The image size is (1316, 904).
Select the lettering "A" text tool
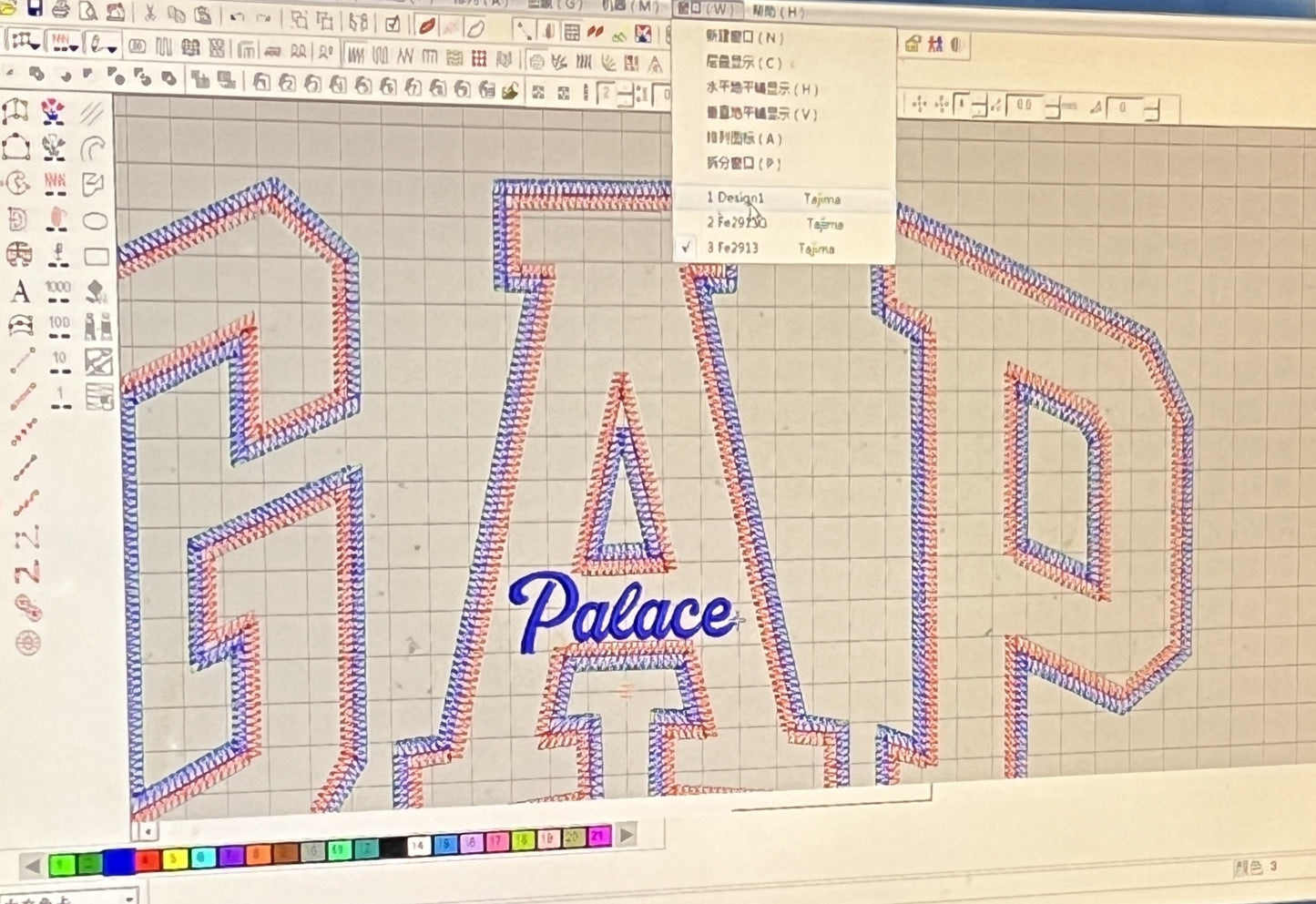point(19,292)
